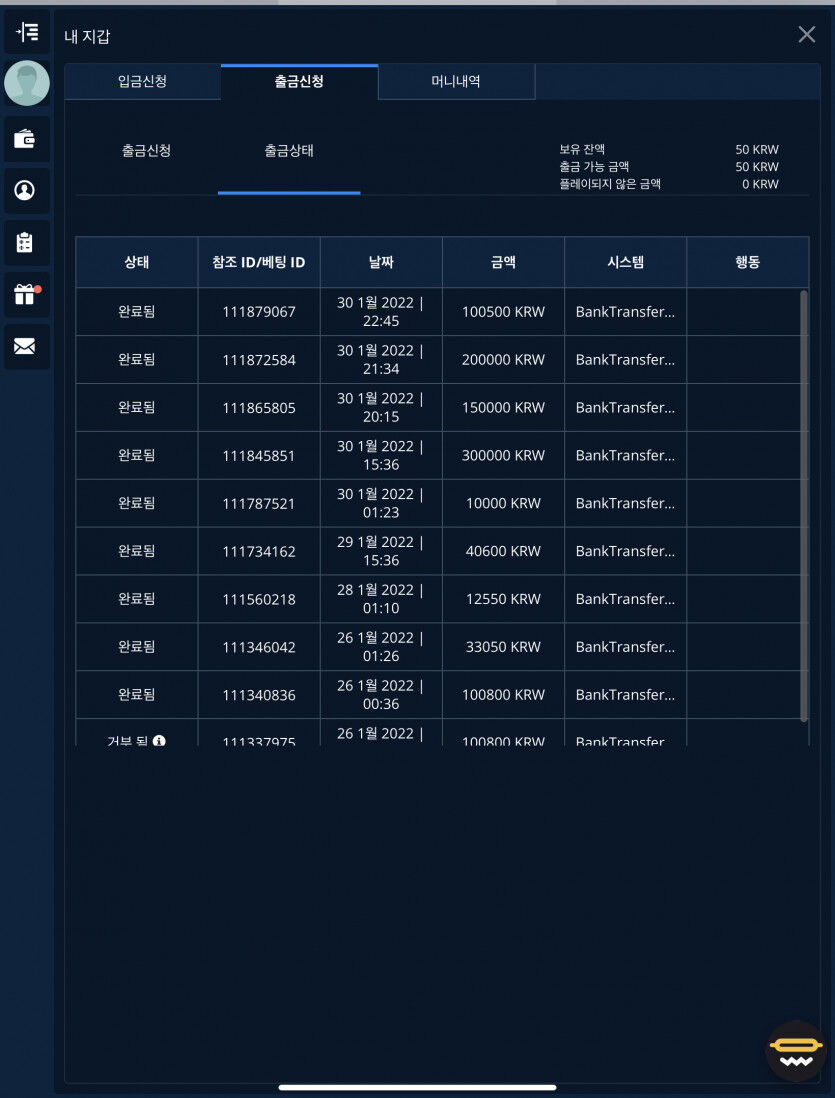
Task: Click BankTransfer in the 111879067 row
Action: (626, 312)
